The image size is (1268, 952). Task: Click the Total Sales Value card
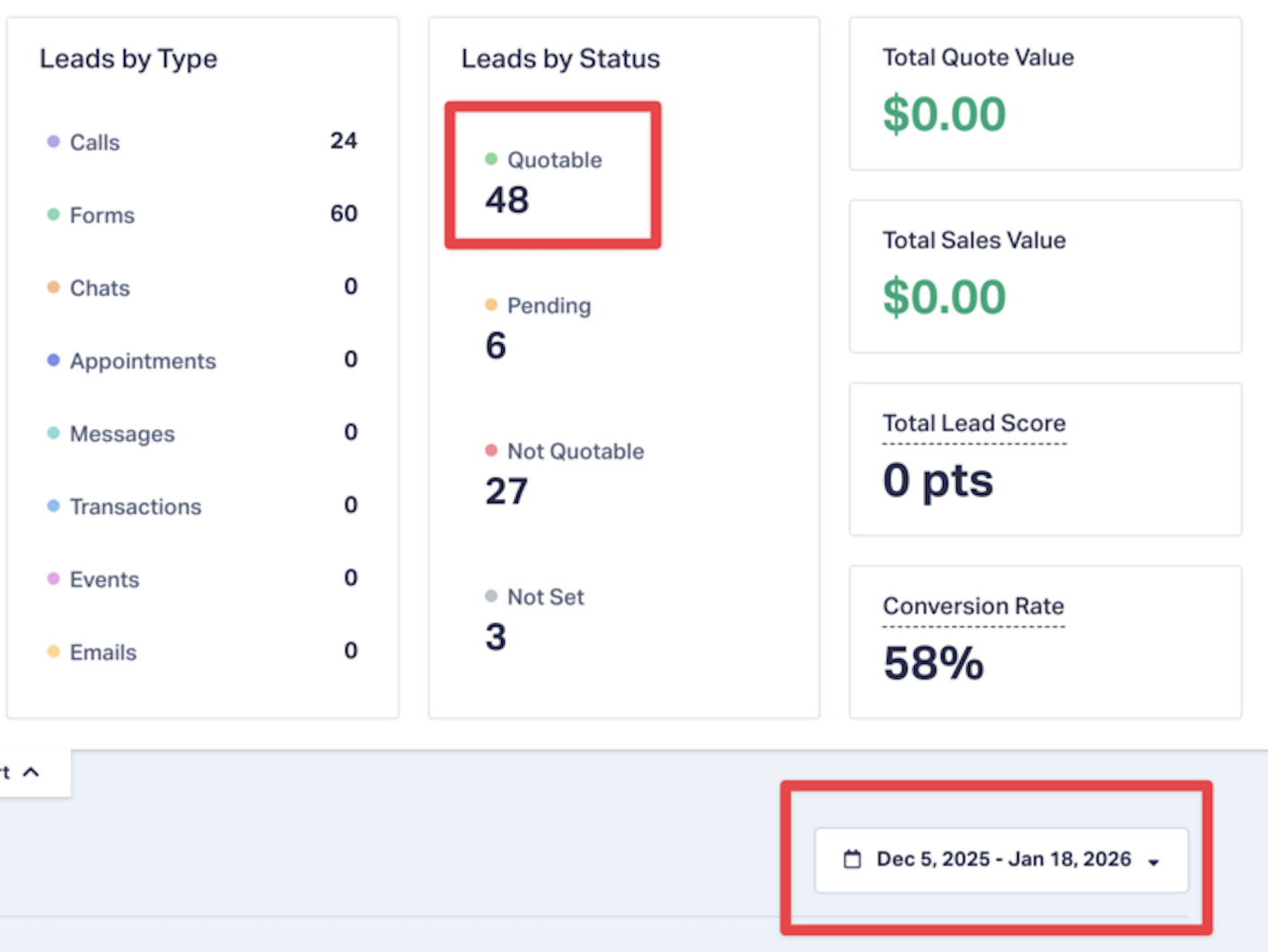(1045, 277)
